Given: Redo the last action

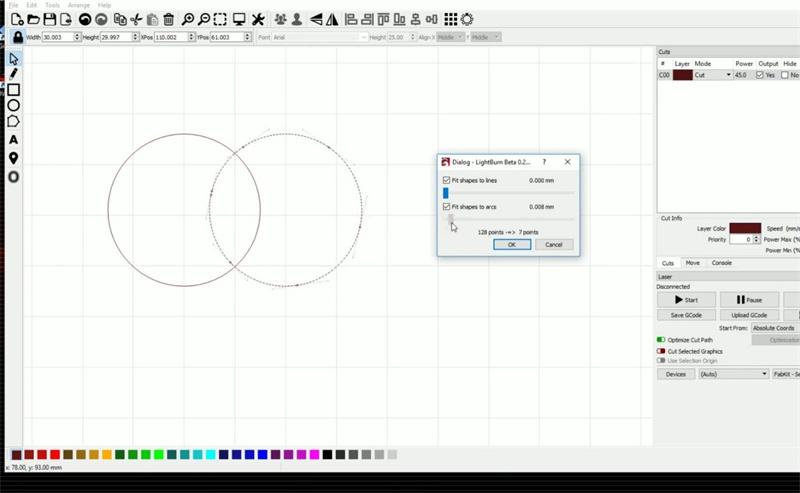Looking at the screenshot, I should point(102,19).
